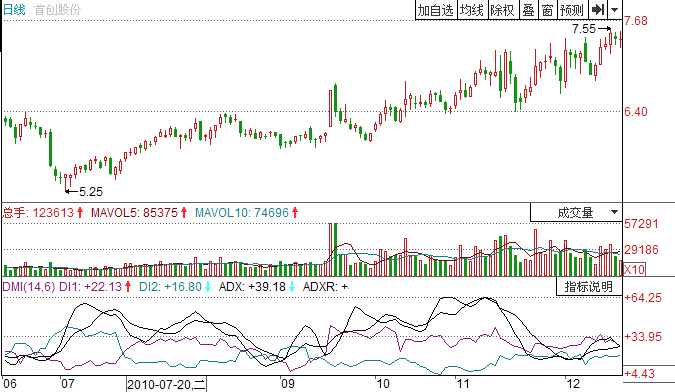The height and width of the screenshot is (392, 675).
Task: Click the cyan down arrow beside DI2 value
Action: [x=208, y=287]
